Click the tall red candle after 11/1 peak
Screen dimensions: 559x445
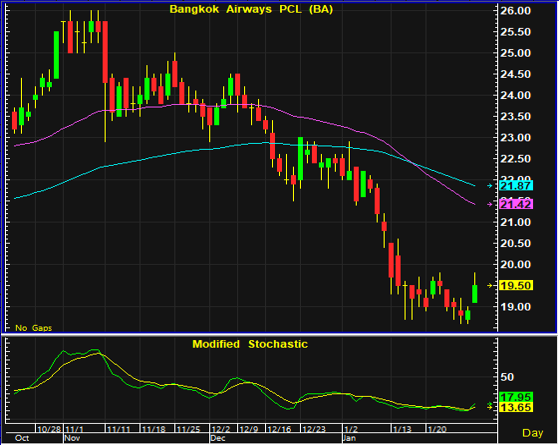[x=105, y=52]
